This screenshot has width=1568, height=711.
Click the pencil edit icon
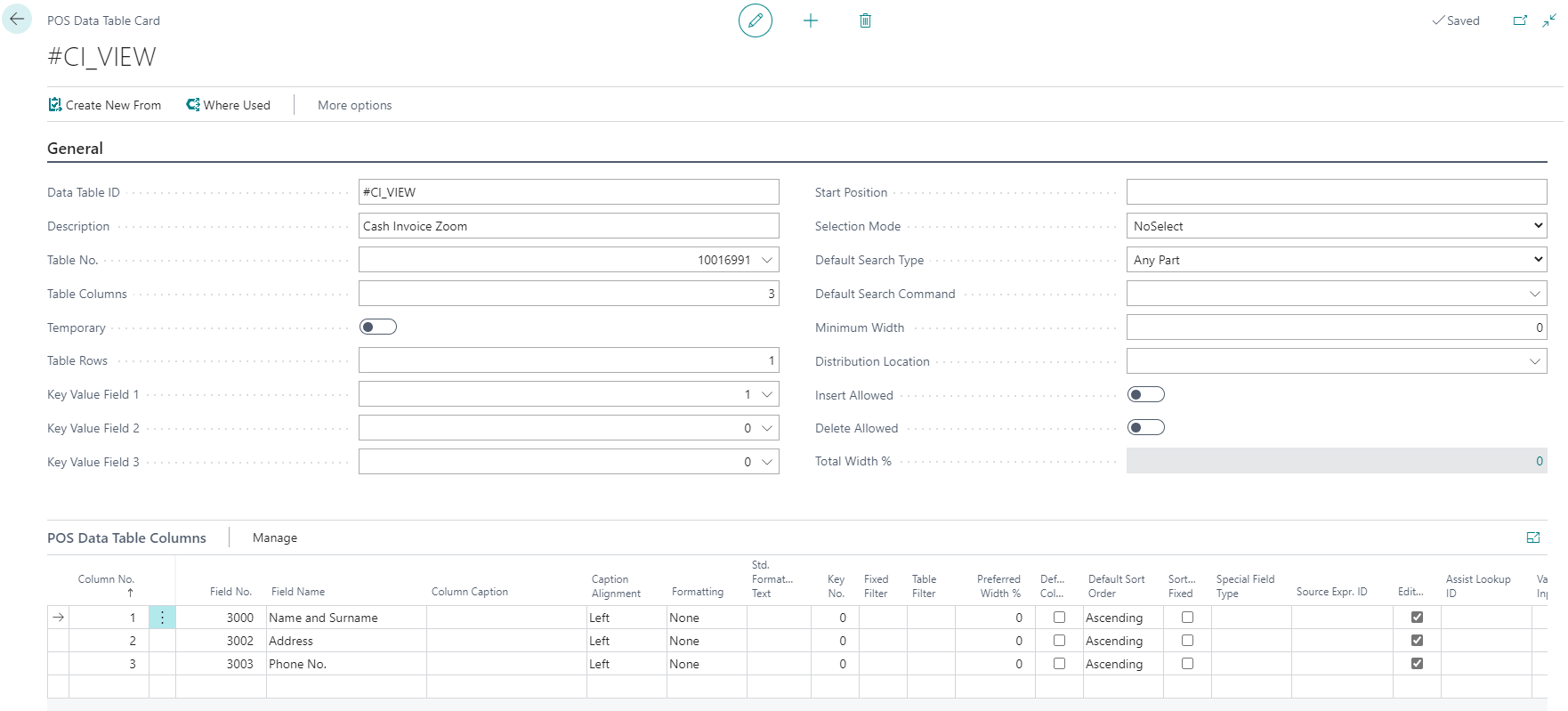tap(755, 20)
